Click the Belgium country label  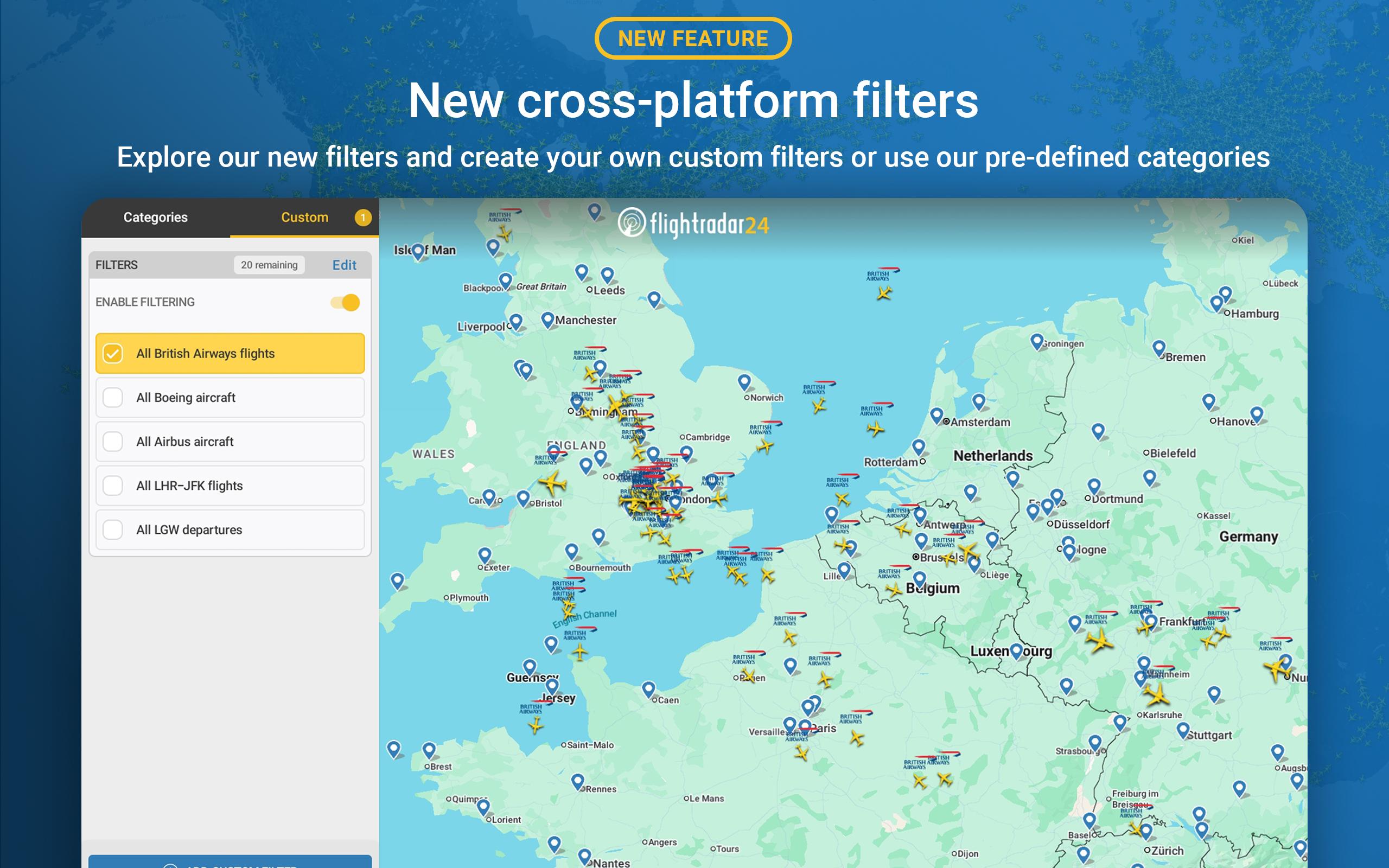pos(933,589)
